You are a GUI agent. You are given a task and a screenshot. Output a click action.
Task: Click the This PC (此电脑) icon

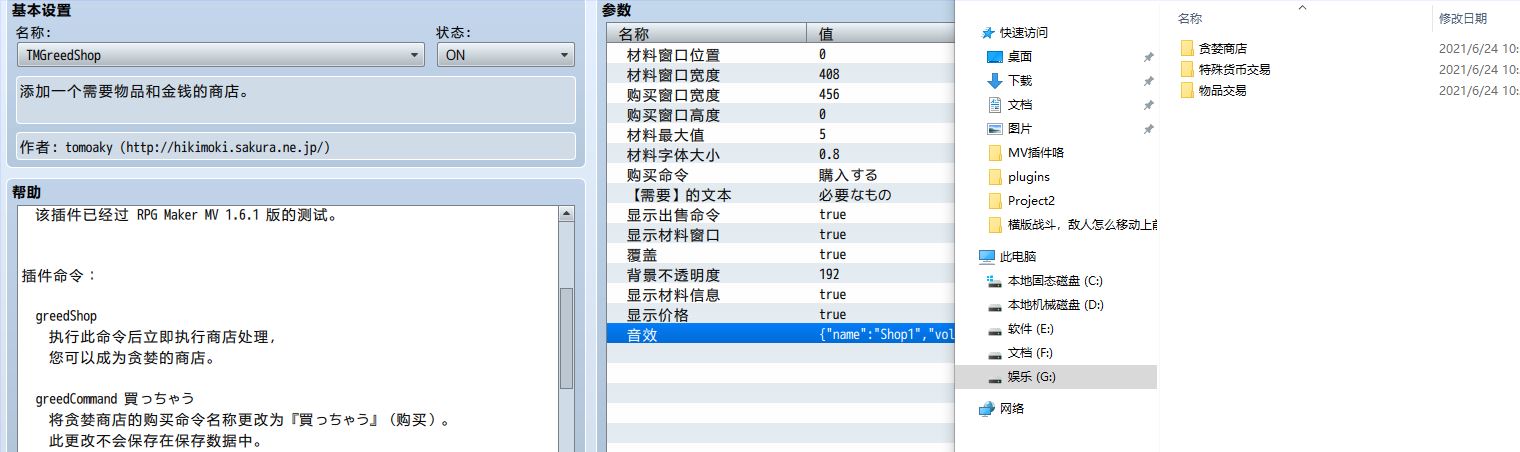click(987, 257)
